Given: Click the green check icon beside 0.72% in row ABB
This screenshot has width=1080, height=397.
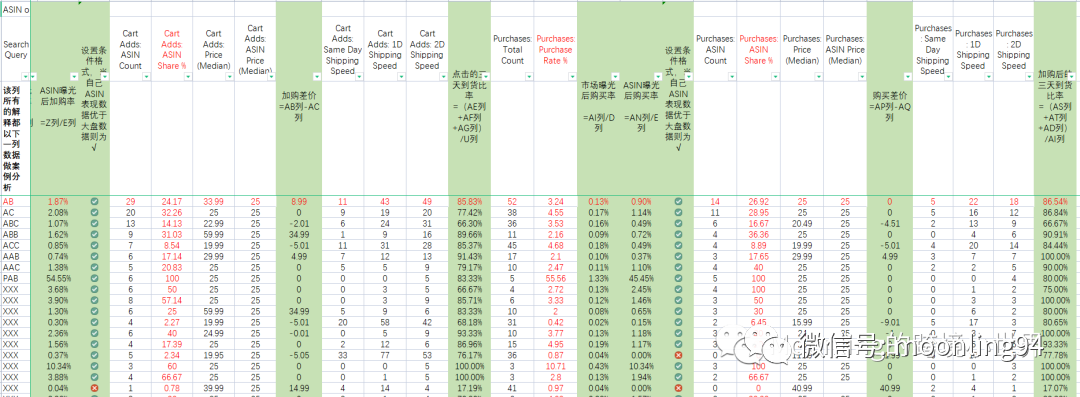Looking at the screenshot, I should 678,234.
